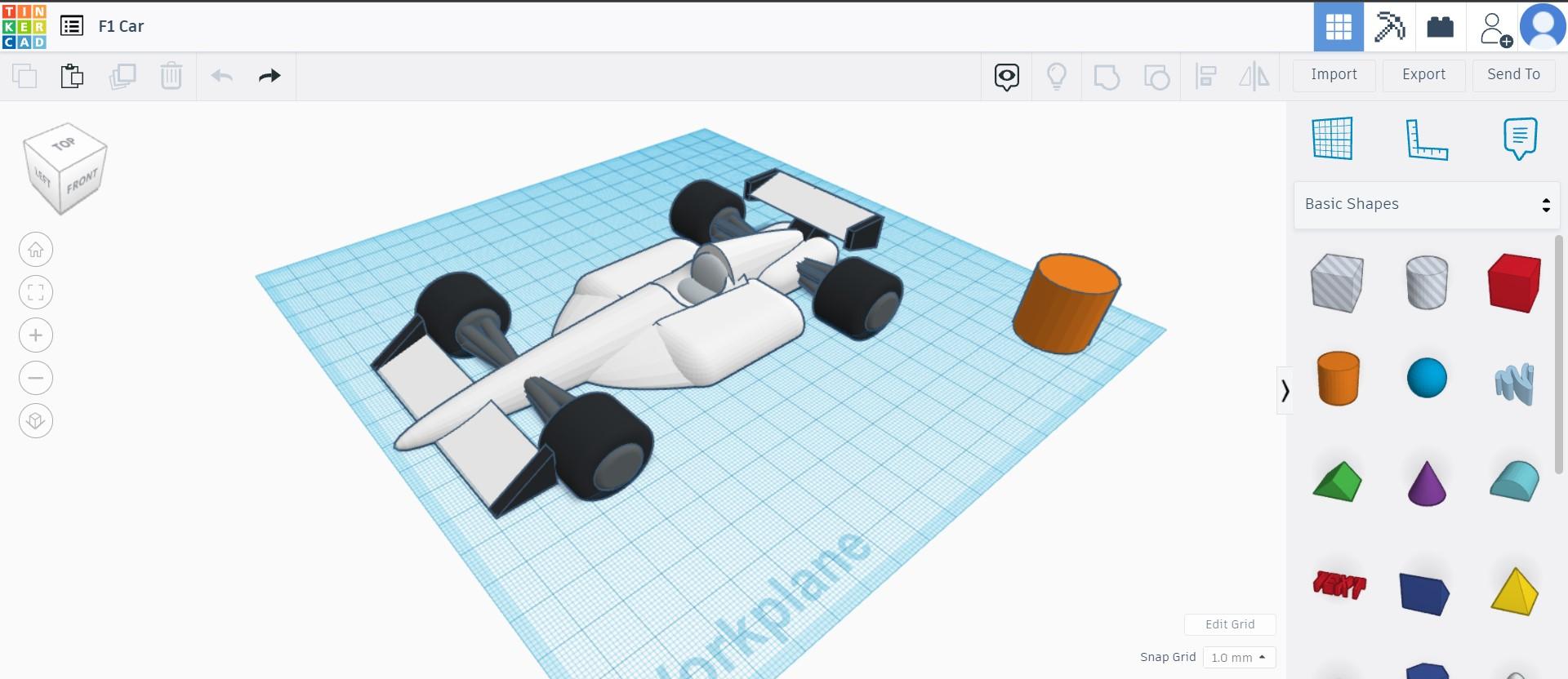The height and width of the screenshot is (679, 1568).
Task: Click the Import button
Action: (x=1334, y=75)
